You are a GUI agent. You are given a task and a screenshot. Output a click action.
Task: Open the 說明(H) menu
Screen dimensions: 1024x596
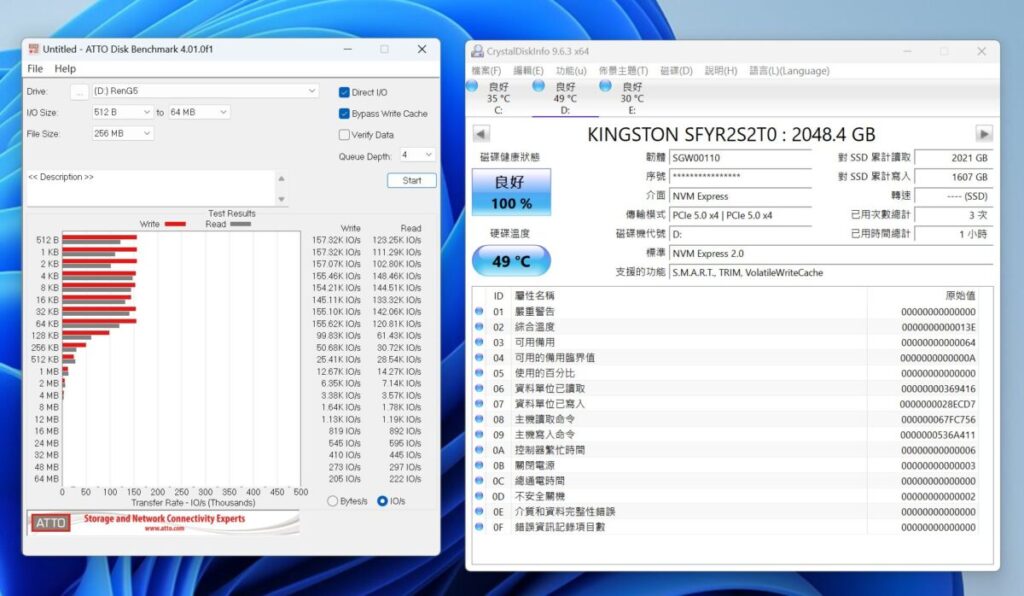[721, 71]
